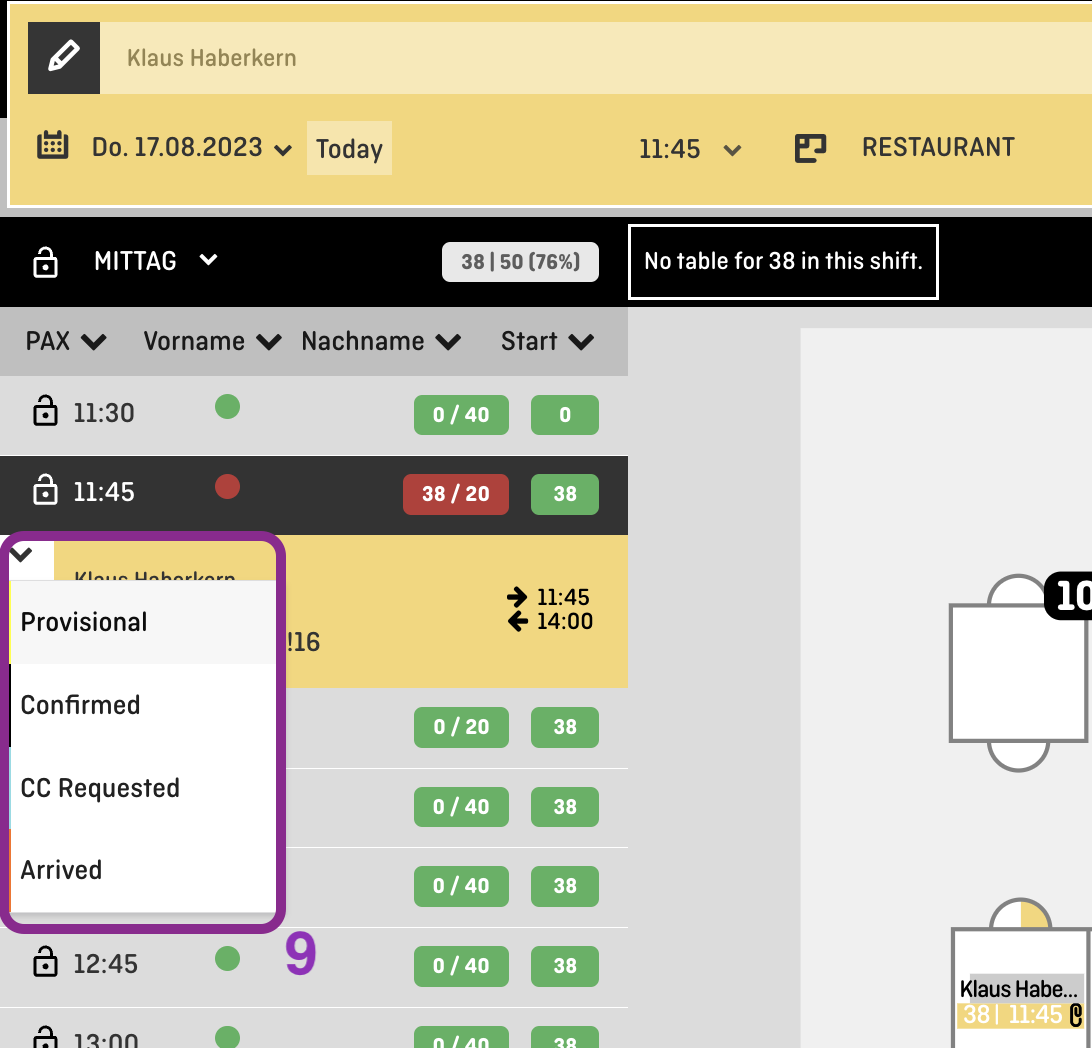Click the pencil edit icon beside Klaus Haberkern
The width and height of the screenshot is (1092, 1048).
pyautogui.click(x=63, y=57)
